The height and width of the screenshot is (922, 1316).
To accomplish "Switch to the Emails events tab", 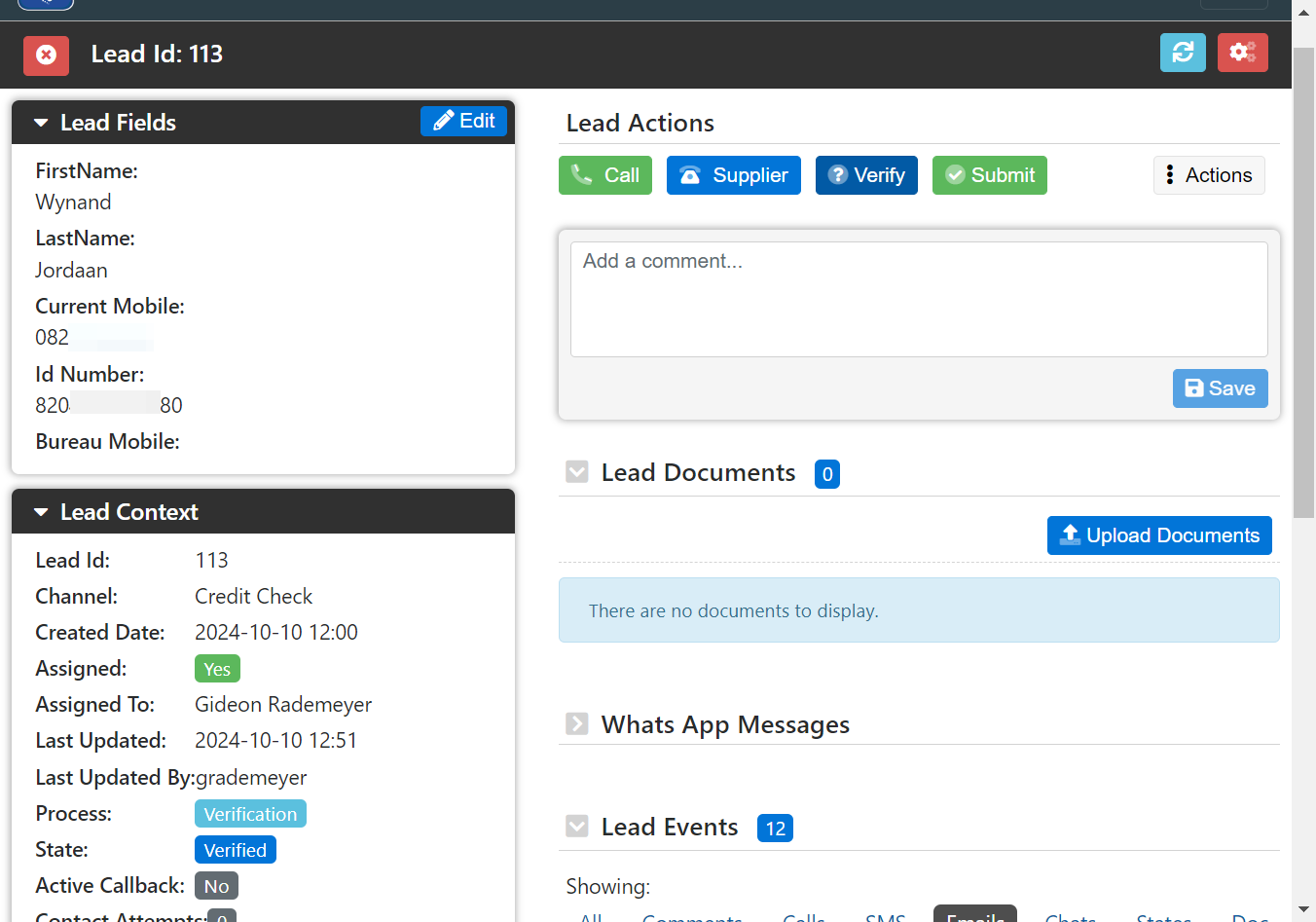I will (975, 915).
